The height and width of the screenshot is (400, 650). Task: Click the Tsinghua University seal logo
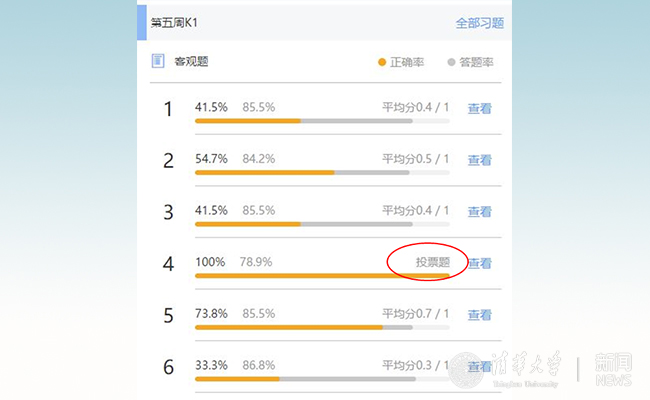(466, 369)
